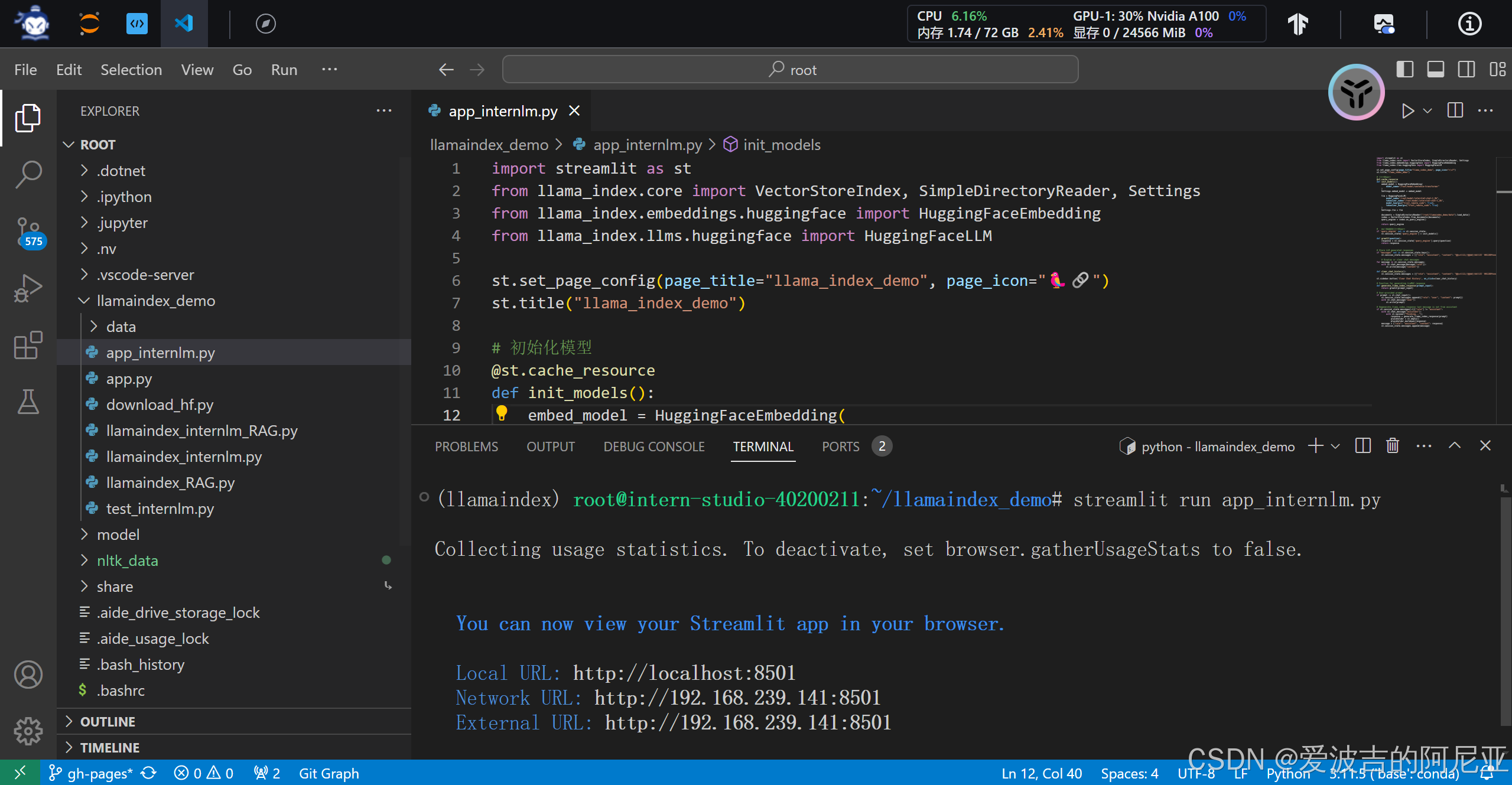Open the Selection menu

click(x=131, y=70)
